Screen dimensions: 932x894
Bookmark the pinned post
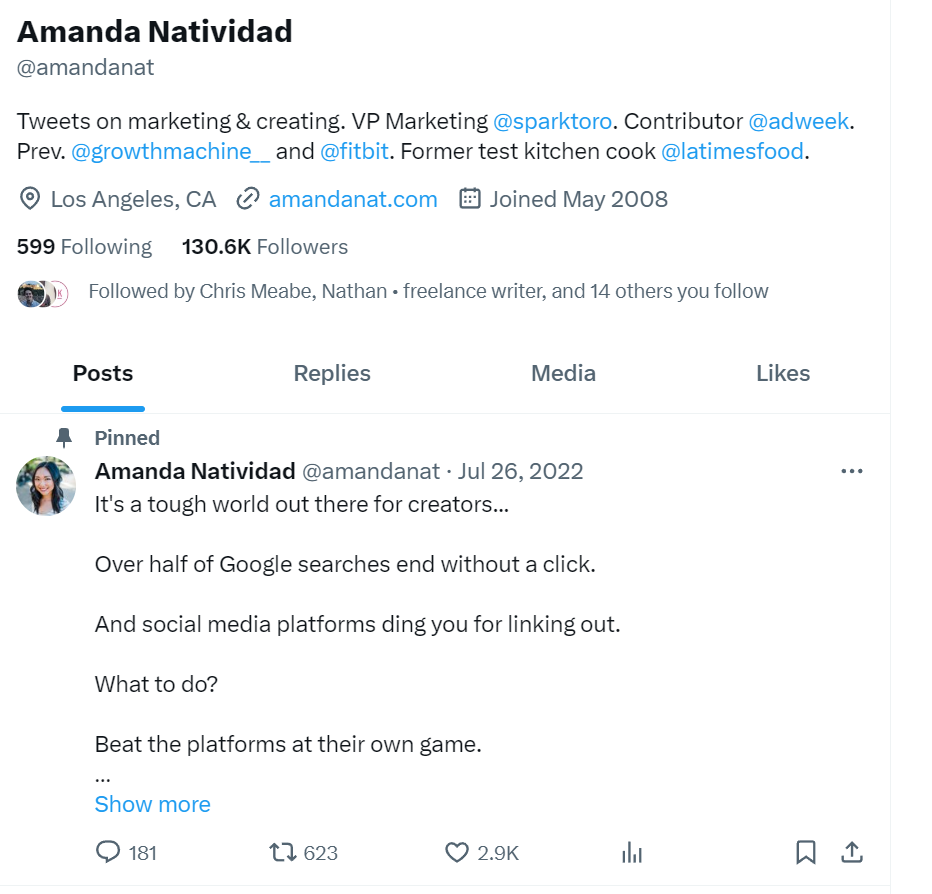point(805,852)
